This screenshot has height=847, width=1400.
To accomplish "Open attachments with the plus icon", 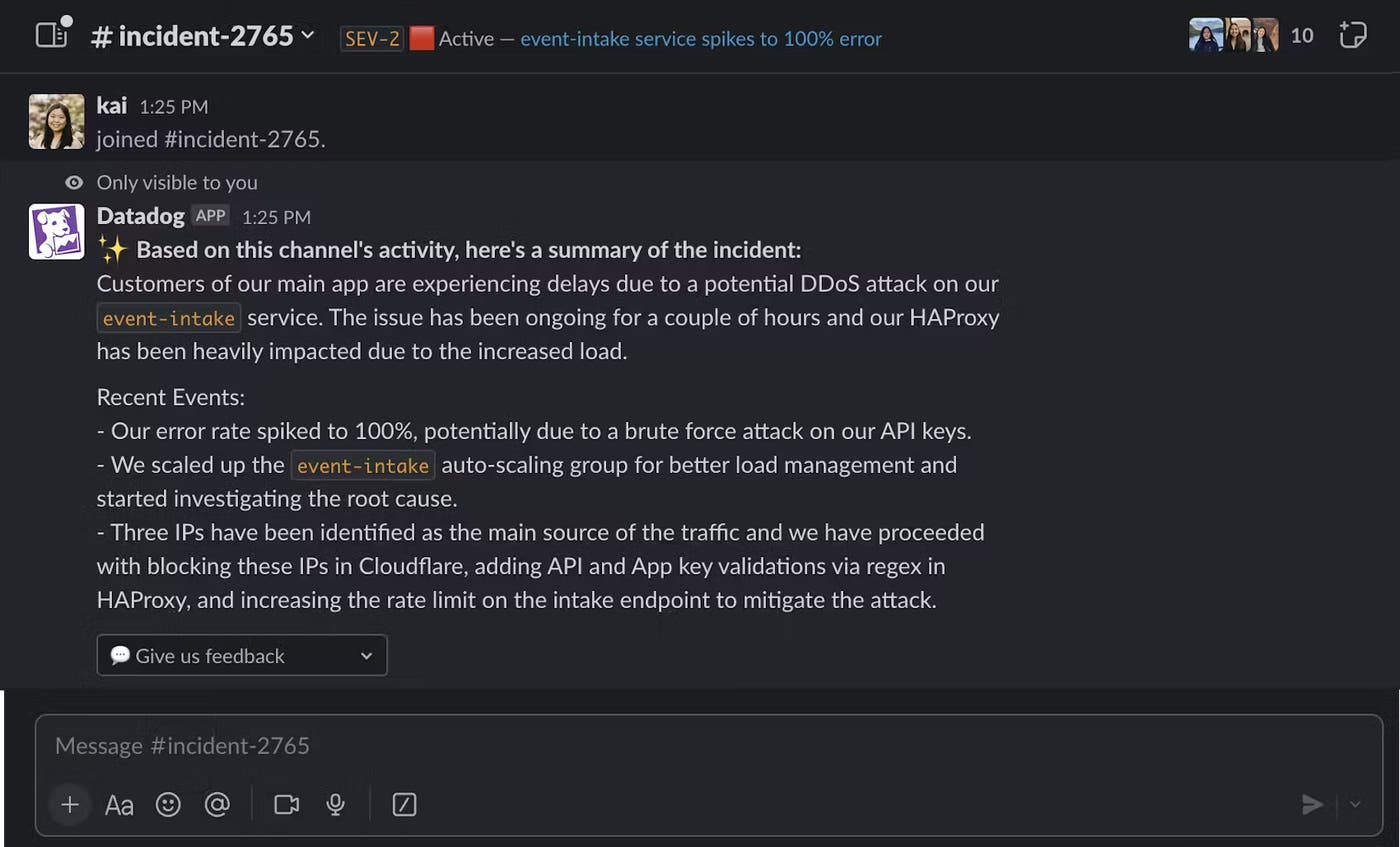I will 69,804.
